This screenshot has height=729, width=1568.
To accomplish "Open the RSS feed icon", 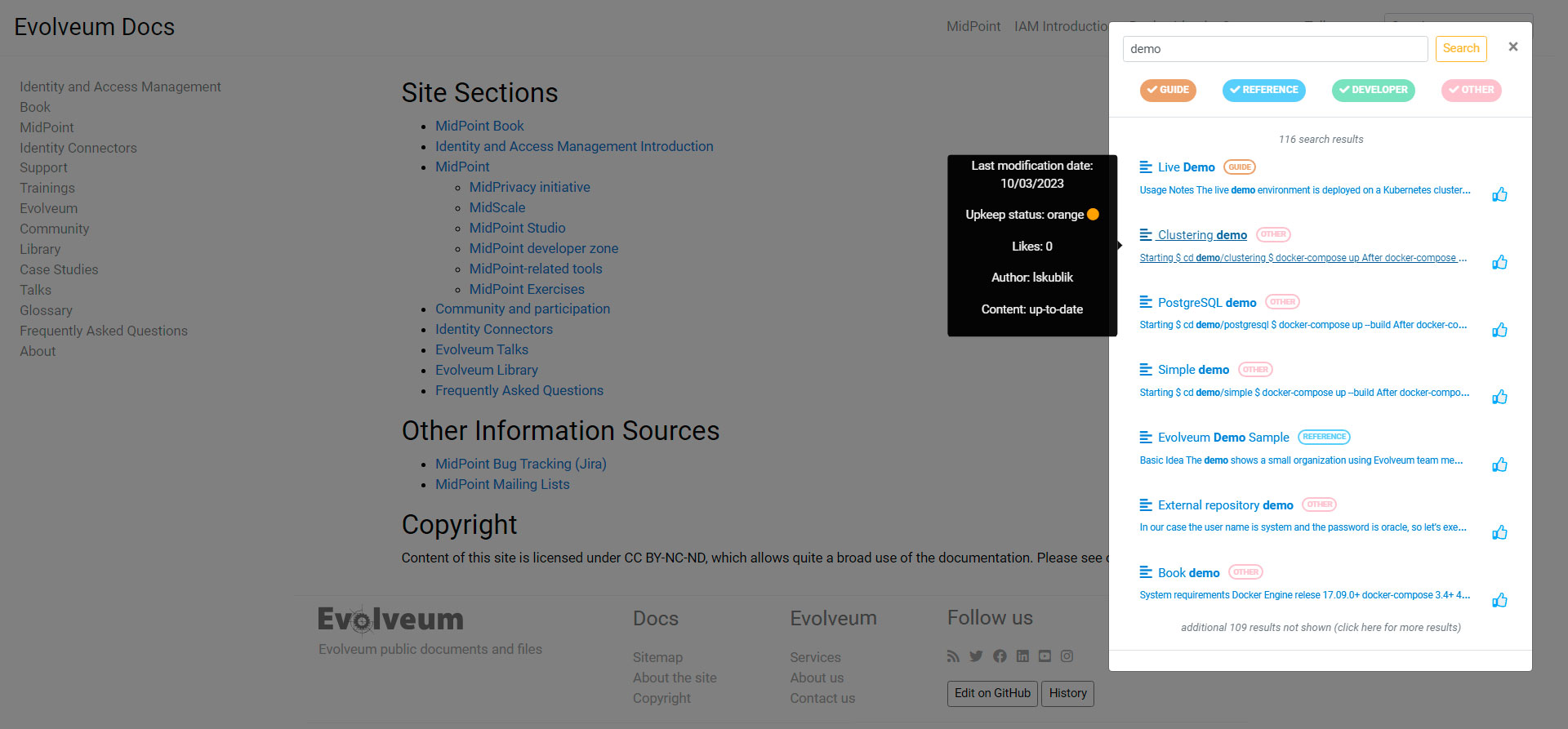I will click(x=953, y=656).
